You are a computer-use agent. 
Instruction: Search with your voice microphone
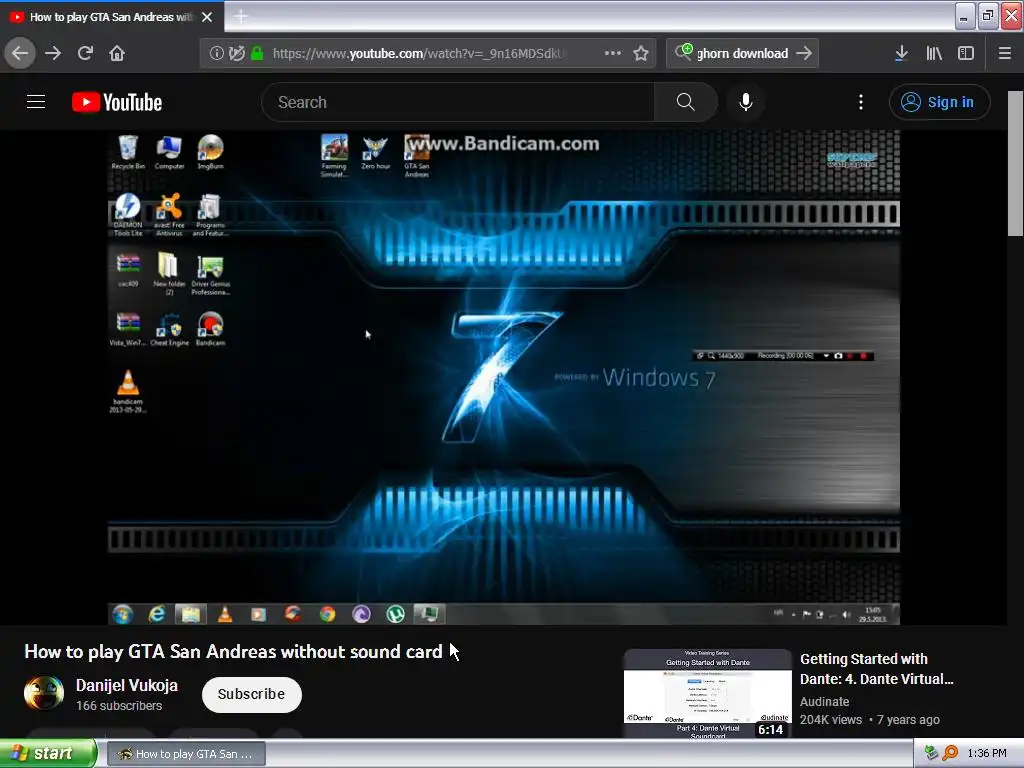(x=746, y=102)
